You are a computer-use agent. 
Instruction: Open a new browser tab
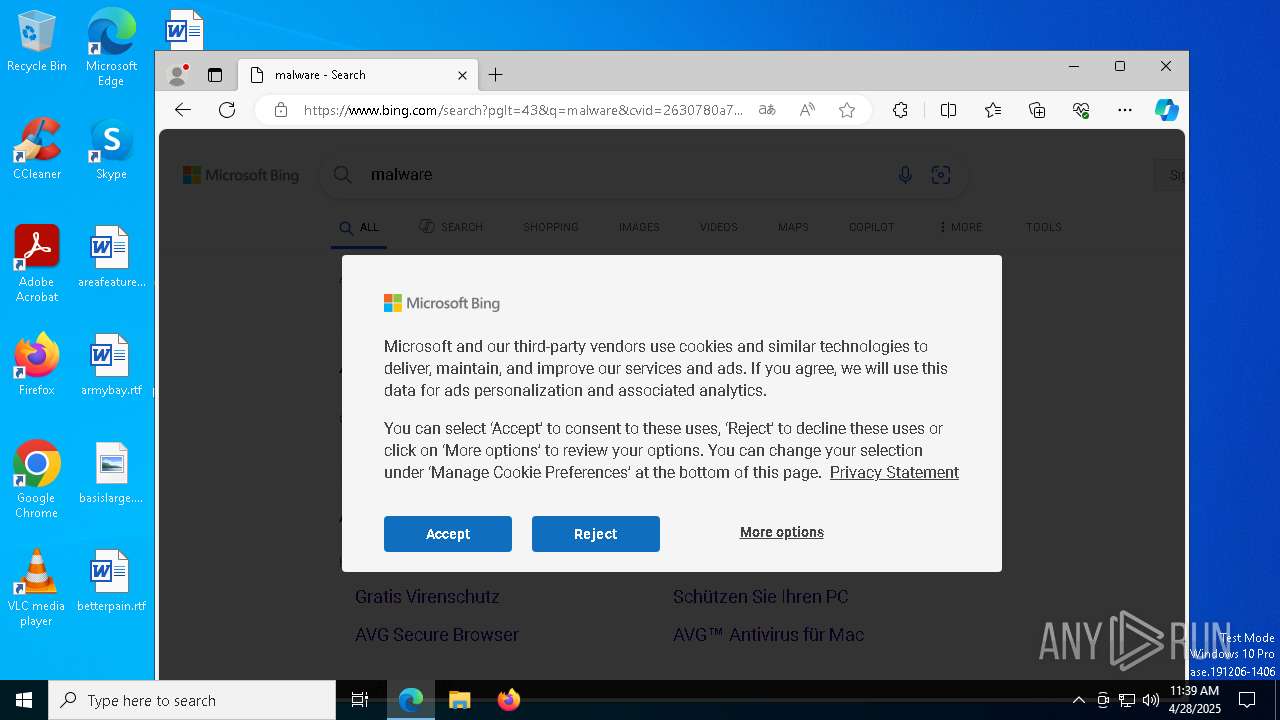coord(495,75)
